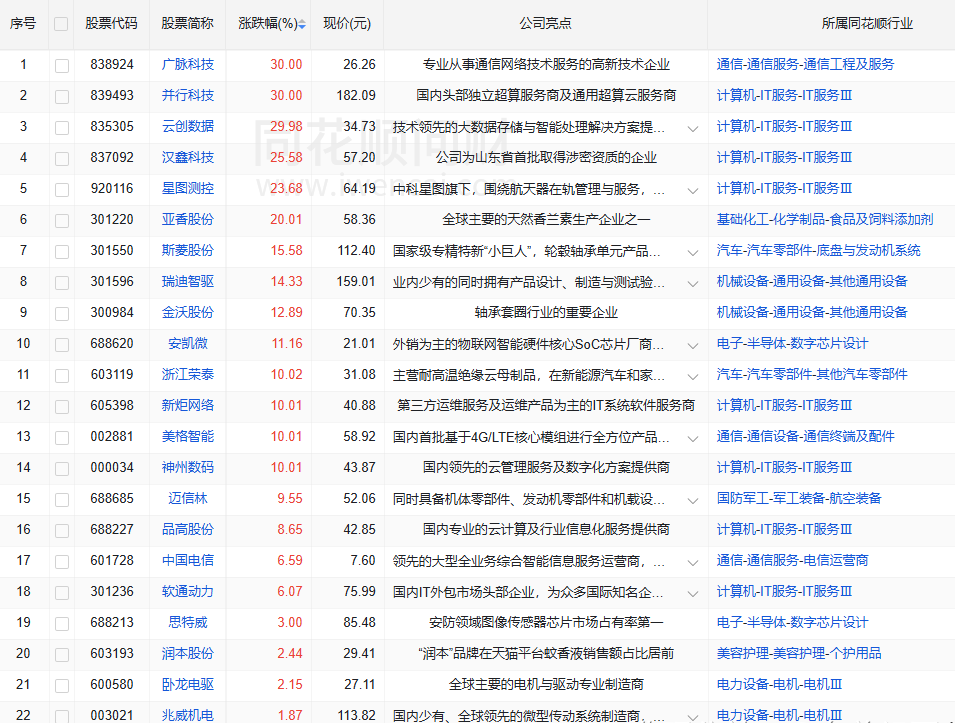The height and width of the screenshot is (723, 957).
Task: Expand 云创数据 company highlight text
Action: coord(693,129)
